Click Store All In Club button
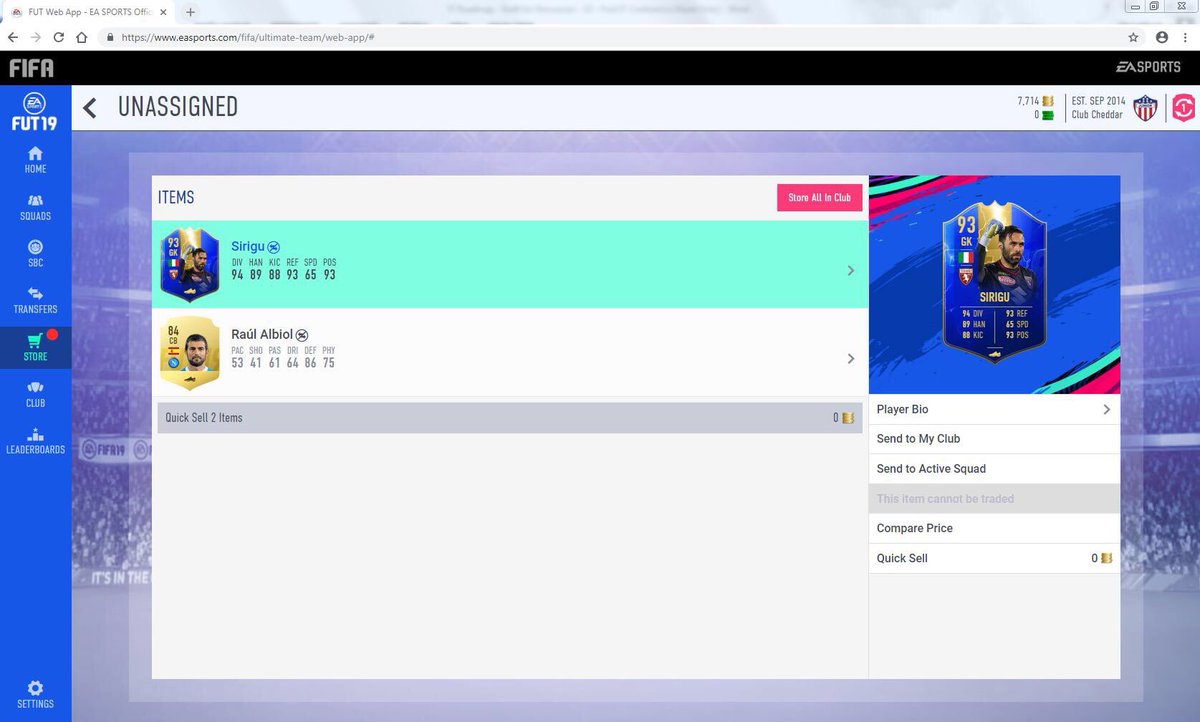Screen dimensions: 1200x722 [819, 198]
